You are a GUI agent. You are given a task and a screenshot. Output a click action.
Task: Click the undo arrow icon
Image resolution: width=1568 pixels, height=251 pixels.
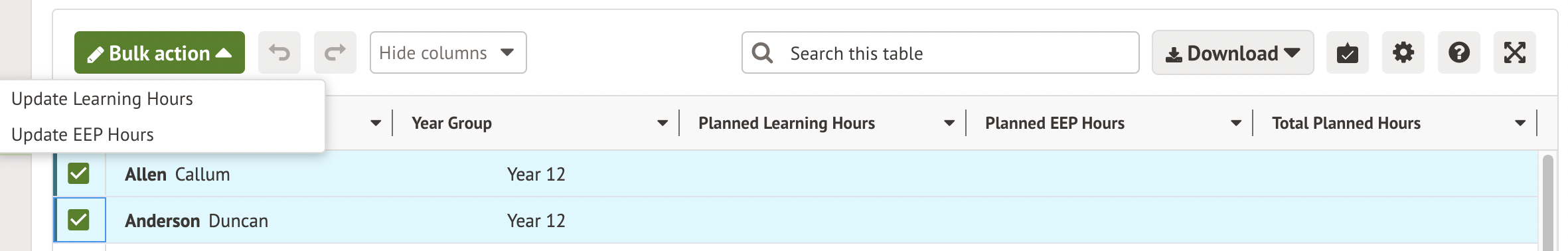click(x=279, y=52)
